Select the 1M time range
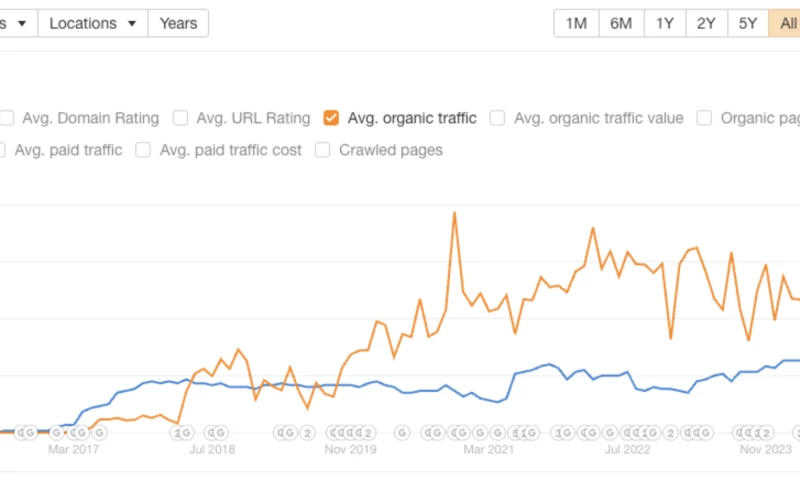800x480 pixels. [x=576, y=23]
